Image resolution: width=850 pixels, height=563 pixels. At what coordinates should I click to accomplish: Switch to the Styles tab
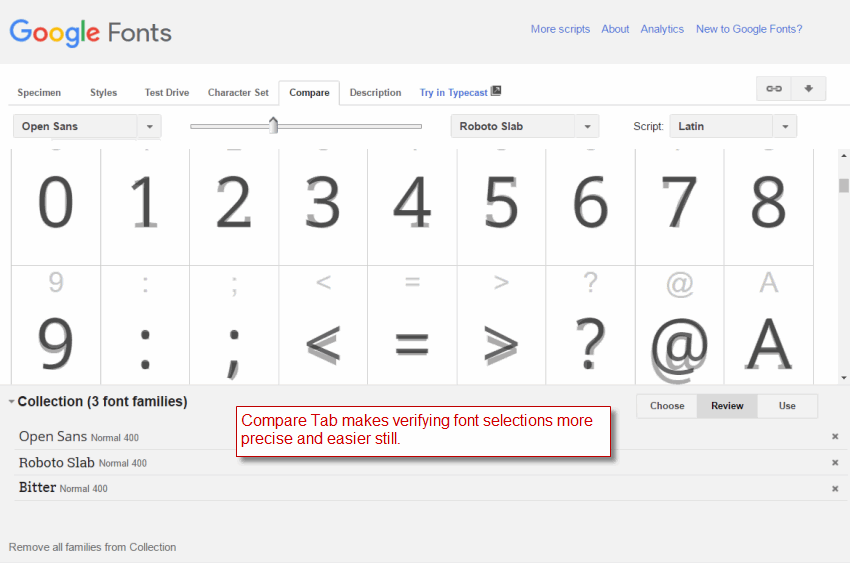point(104,93)
